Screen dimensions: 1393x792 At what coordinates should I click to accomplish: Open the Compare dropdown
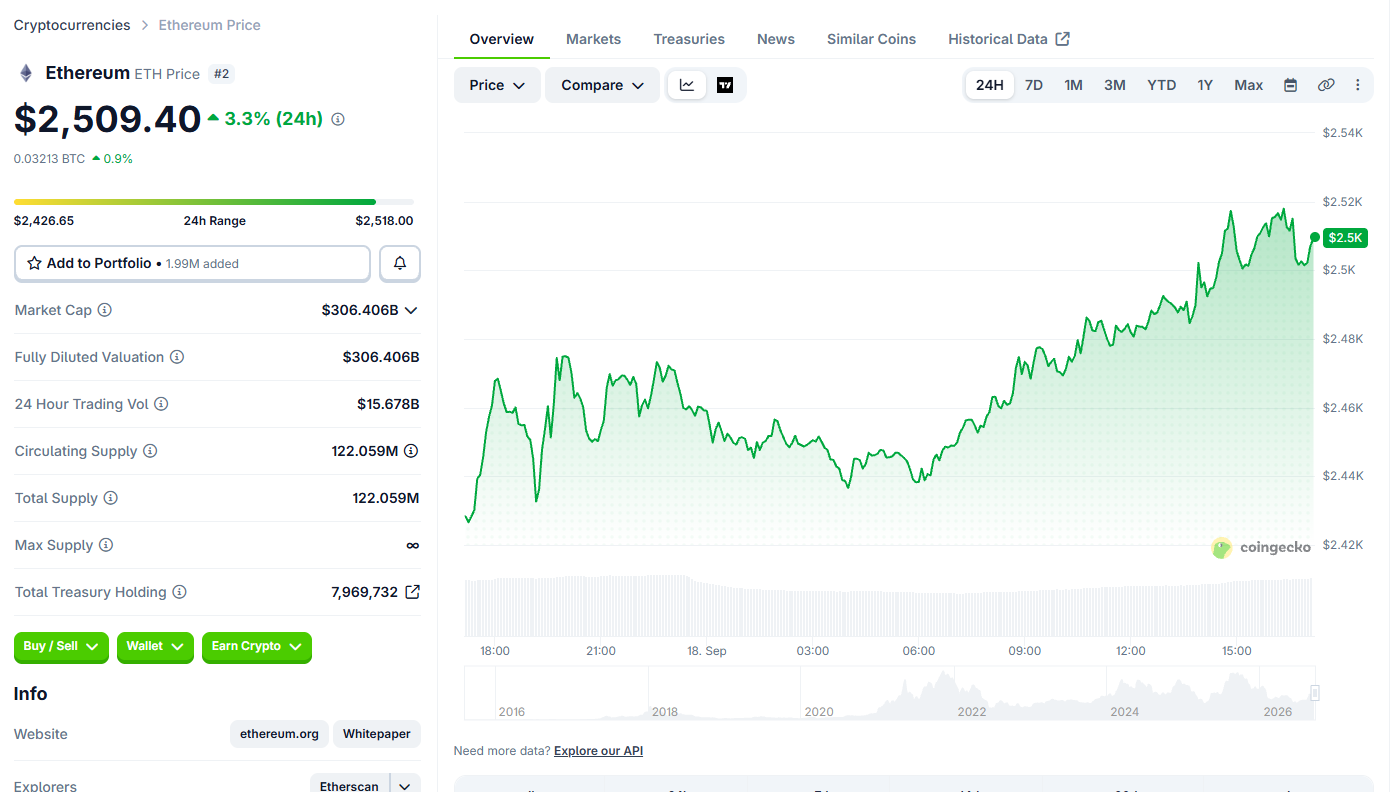point(602,85)
